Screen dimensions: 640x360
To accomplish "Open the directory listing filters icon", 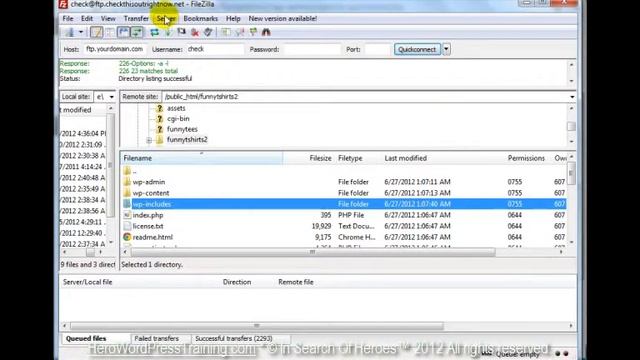I will click(226, 32).
